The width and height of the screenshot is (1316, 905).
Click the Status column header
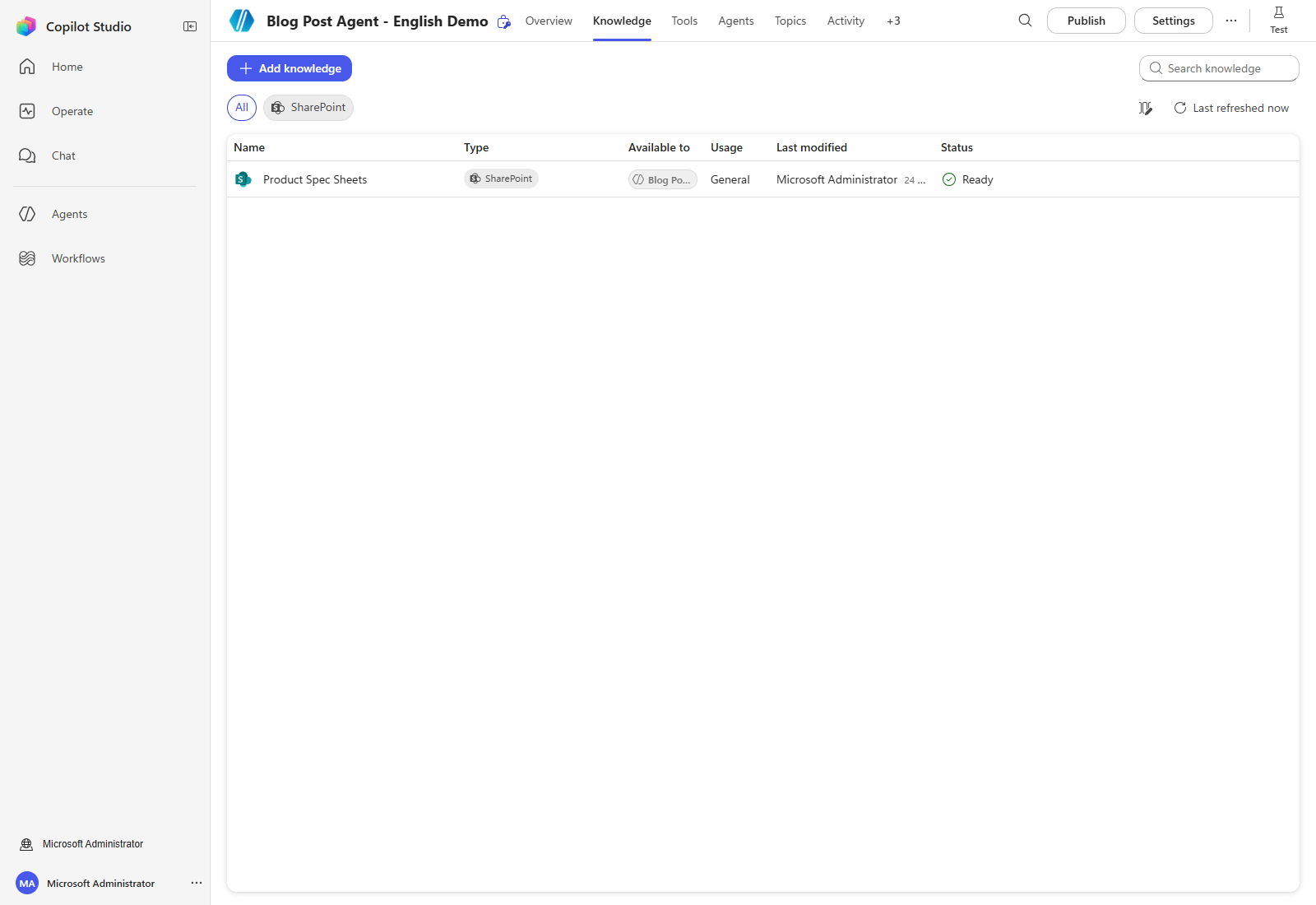coord(957,147)
